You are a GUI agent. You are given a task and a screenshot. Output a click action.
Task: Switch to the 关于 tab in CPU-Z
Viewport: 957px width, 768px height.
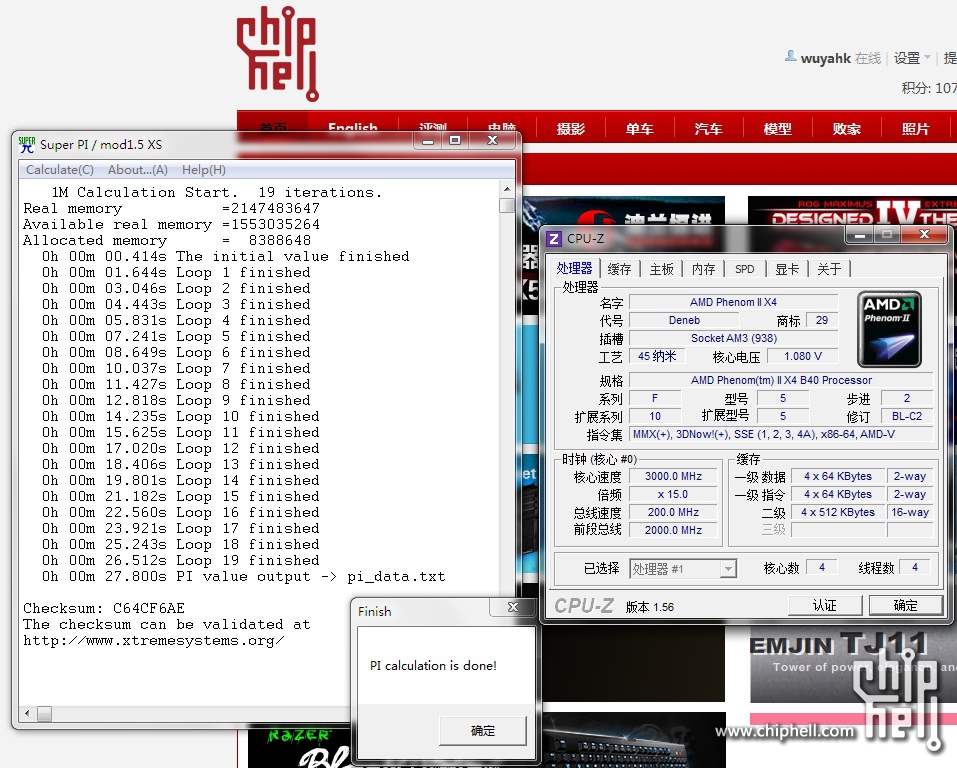pos(829,269)
